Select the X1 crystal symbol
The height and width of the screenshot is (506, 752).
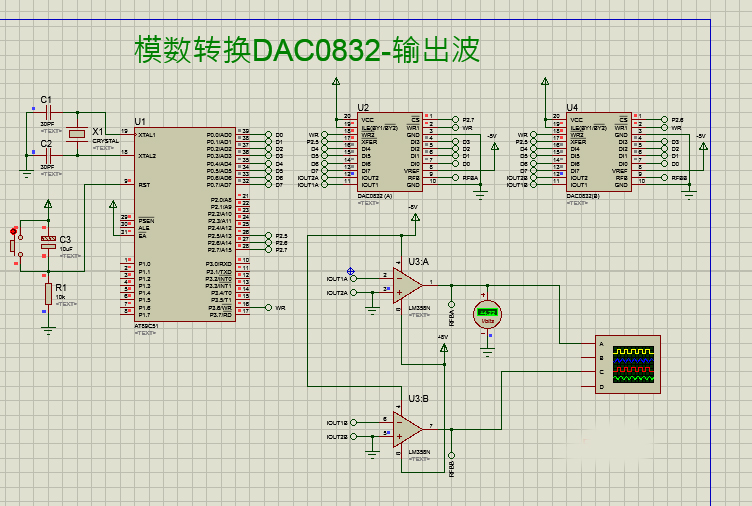coord(77,133)
